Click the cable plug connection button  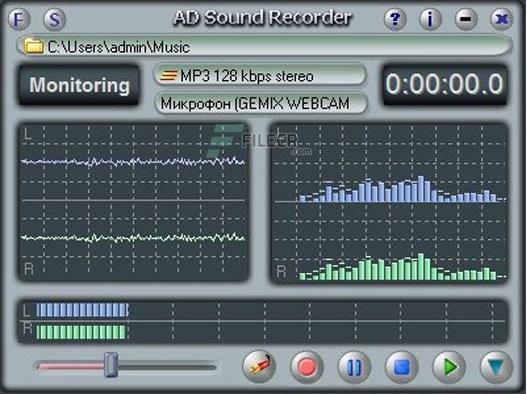(x=259, y=366)
